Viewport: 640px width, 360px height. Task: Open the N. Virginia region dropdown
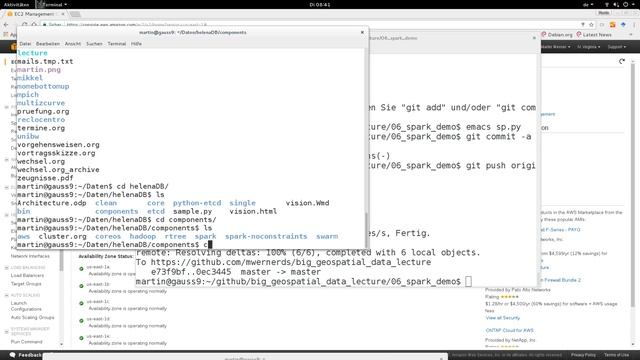coord(588,47)
